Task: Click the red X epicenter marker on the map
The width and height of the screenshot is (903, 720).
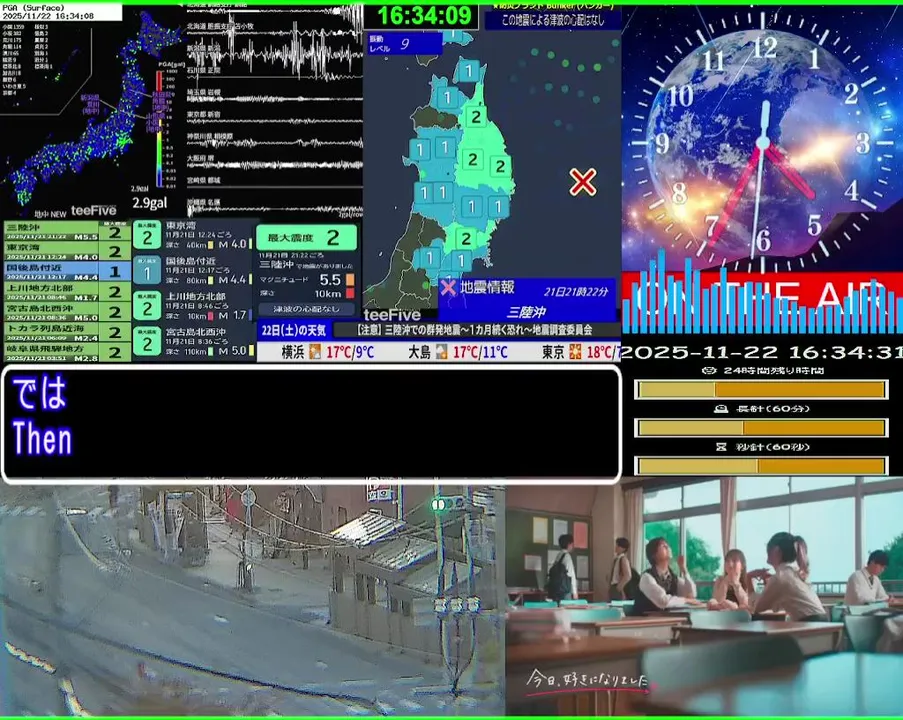Action: tap(582, 182)
